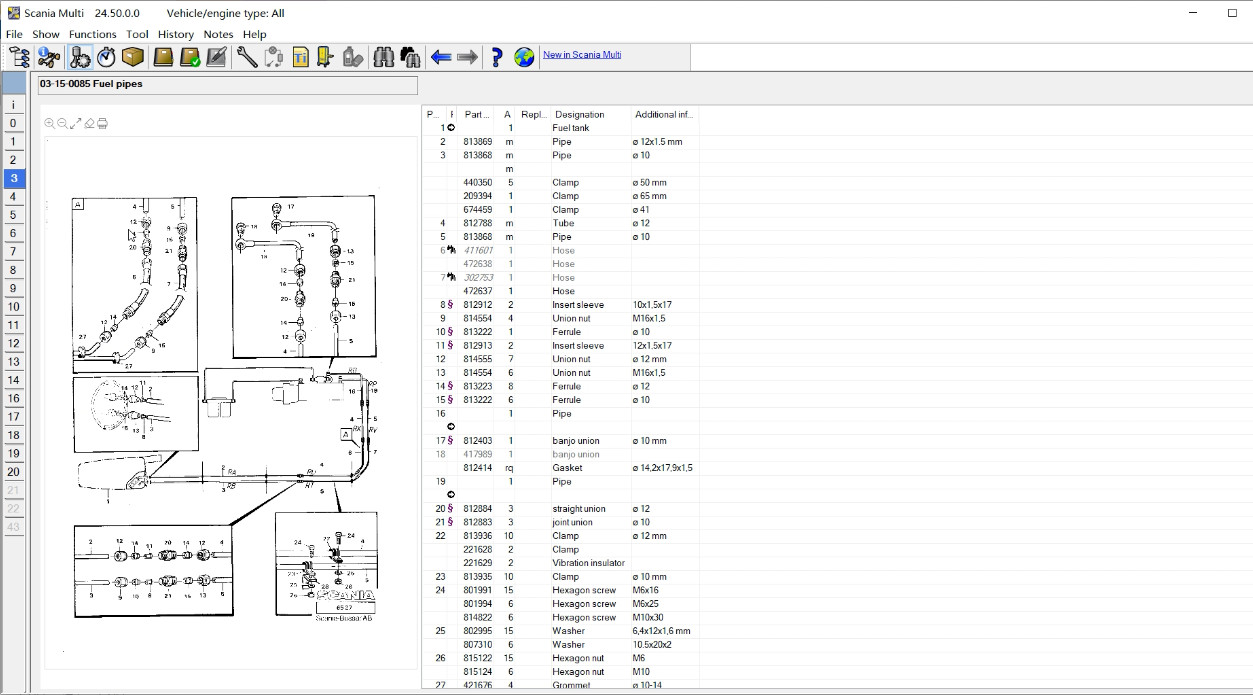
Task: Open the yellow Ti document icon
Action: 300,57
